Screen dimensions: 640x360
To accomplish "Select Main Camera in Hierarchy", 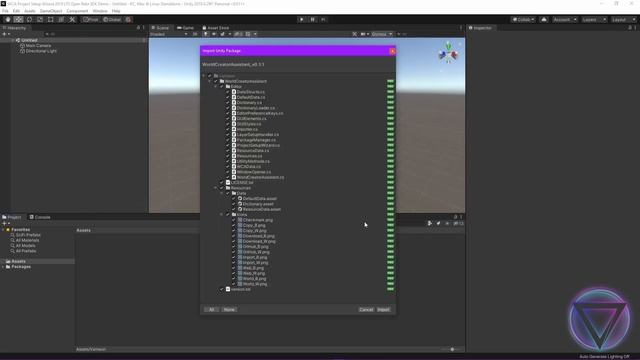I will pos(38,46).
